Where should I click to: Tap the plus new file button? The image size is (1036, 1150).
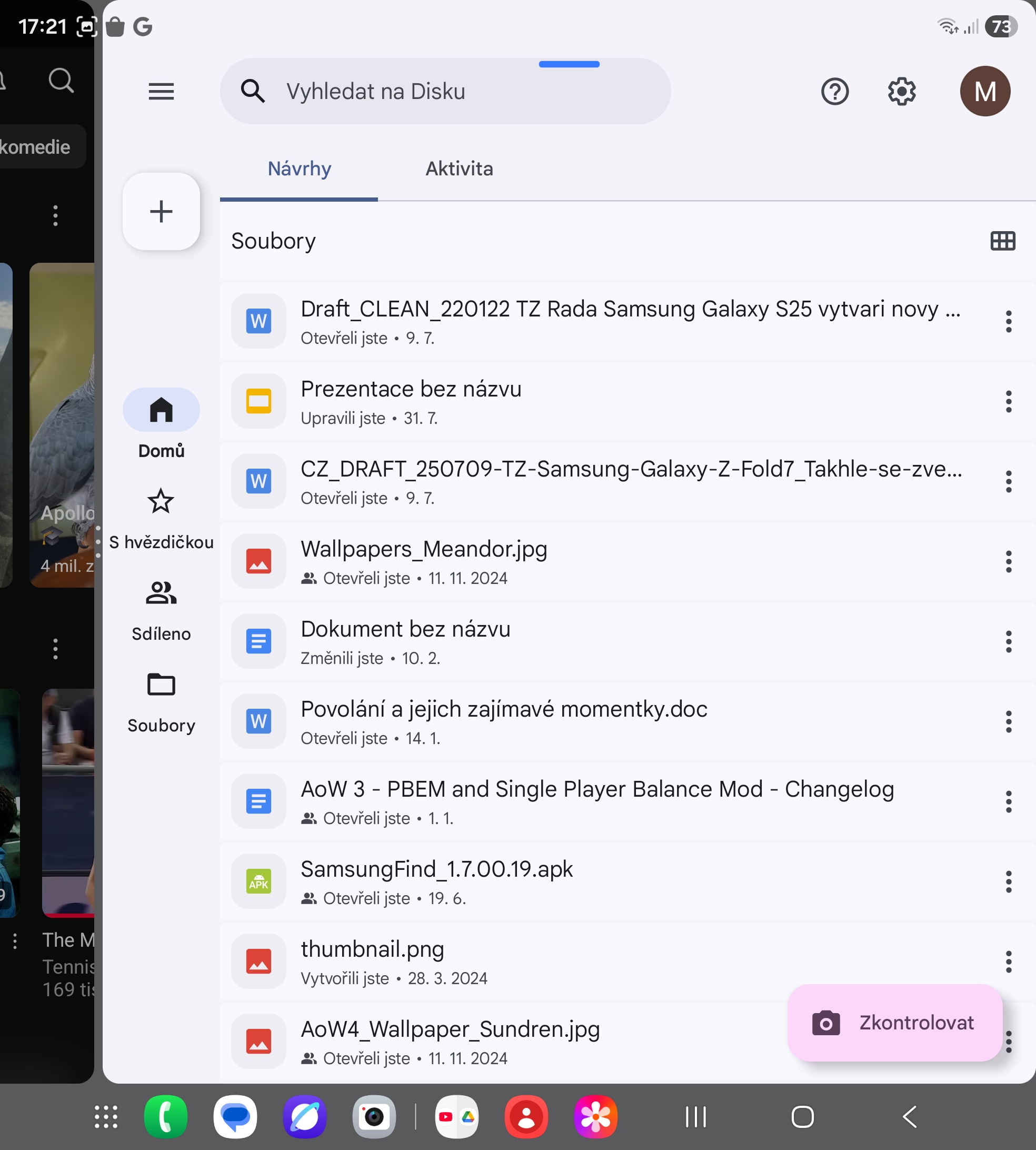click(161, 212)
